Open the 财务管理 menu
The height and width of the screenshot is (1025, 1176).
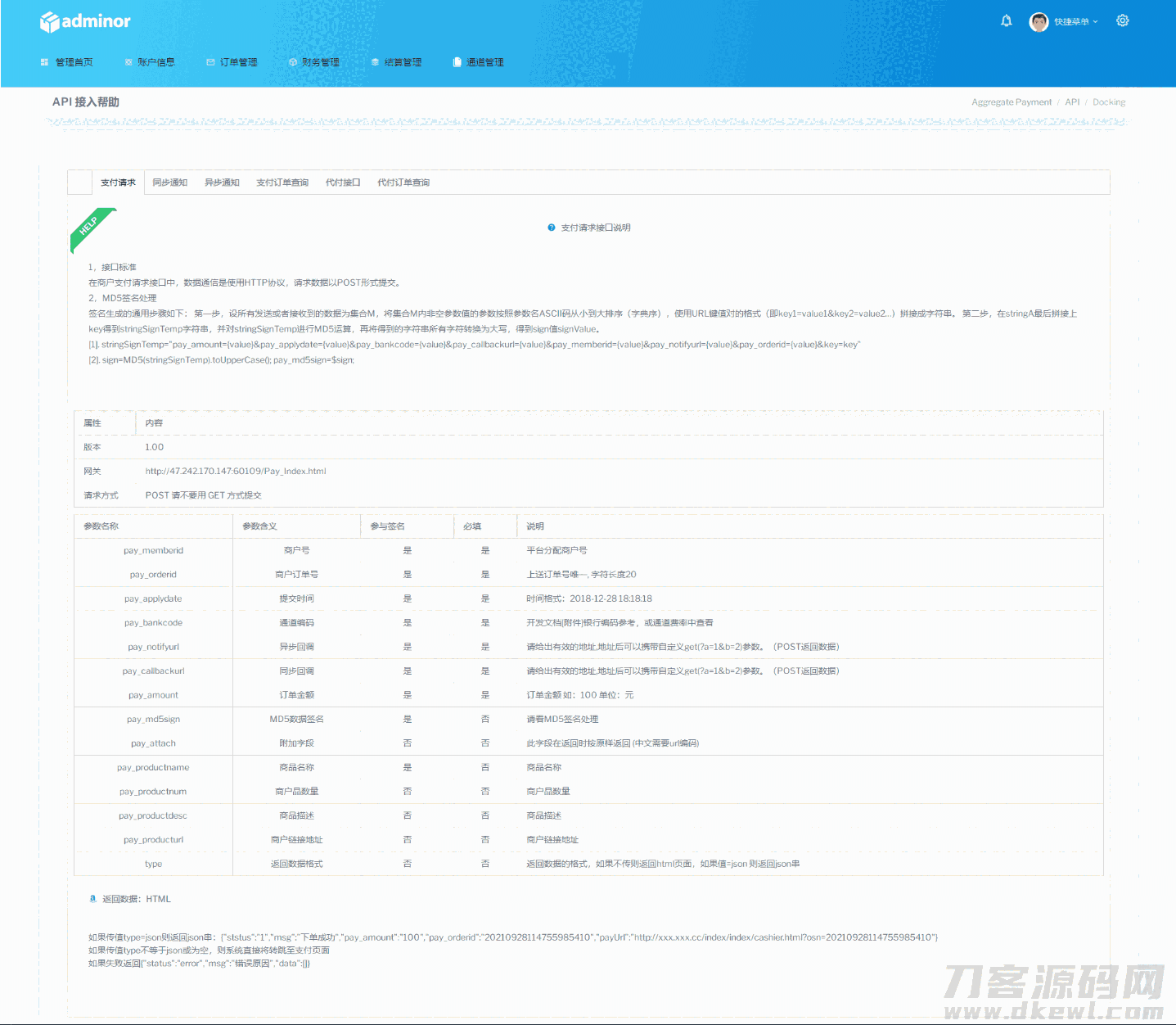tap(319, 62)
